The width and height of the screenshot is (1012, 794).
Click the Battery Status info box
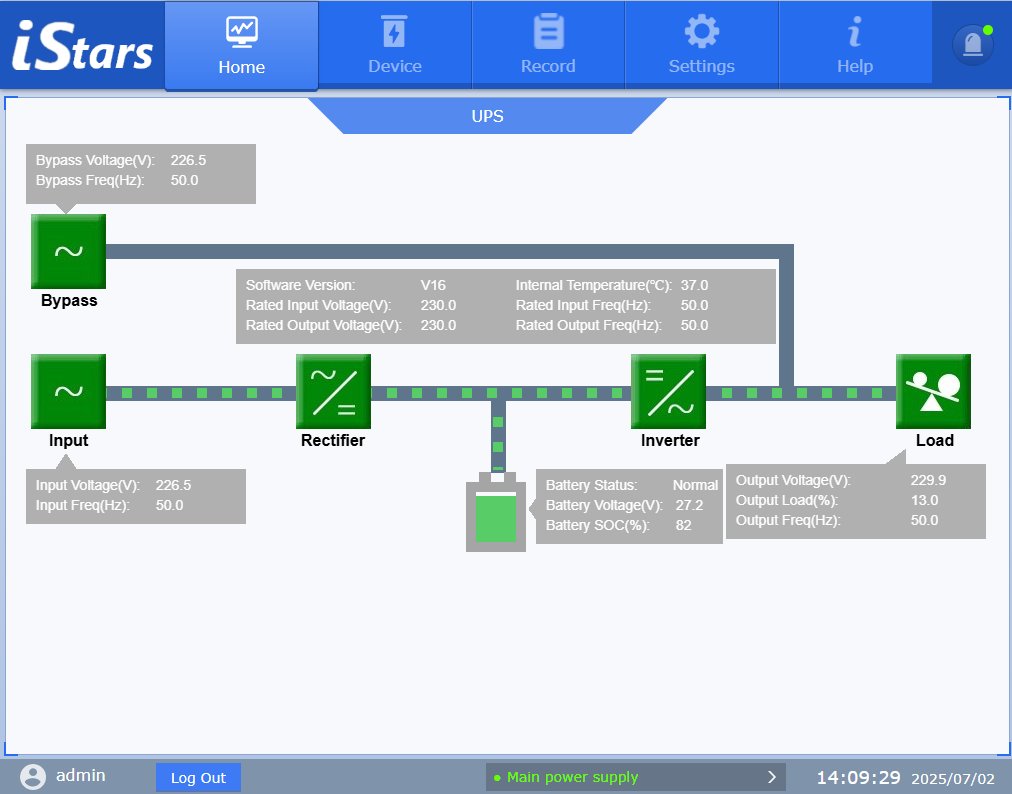point(629,506)
